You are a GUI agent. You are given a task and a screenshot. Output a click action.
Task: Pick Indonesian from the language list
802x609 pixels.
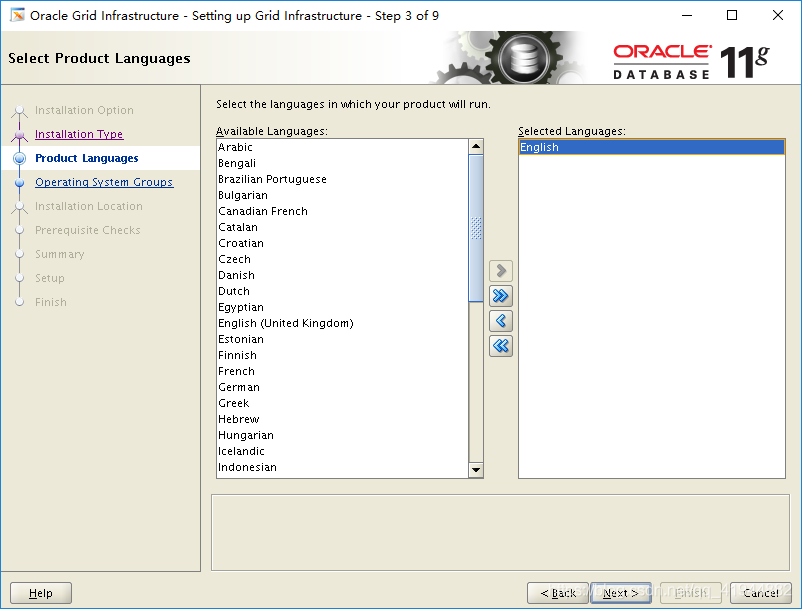pos(342,467)
